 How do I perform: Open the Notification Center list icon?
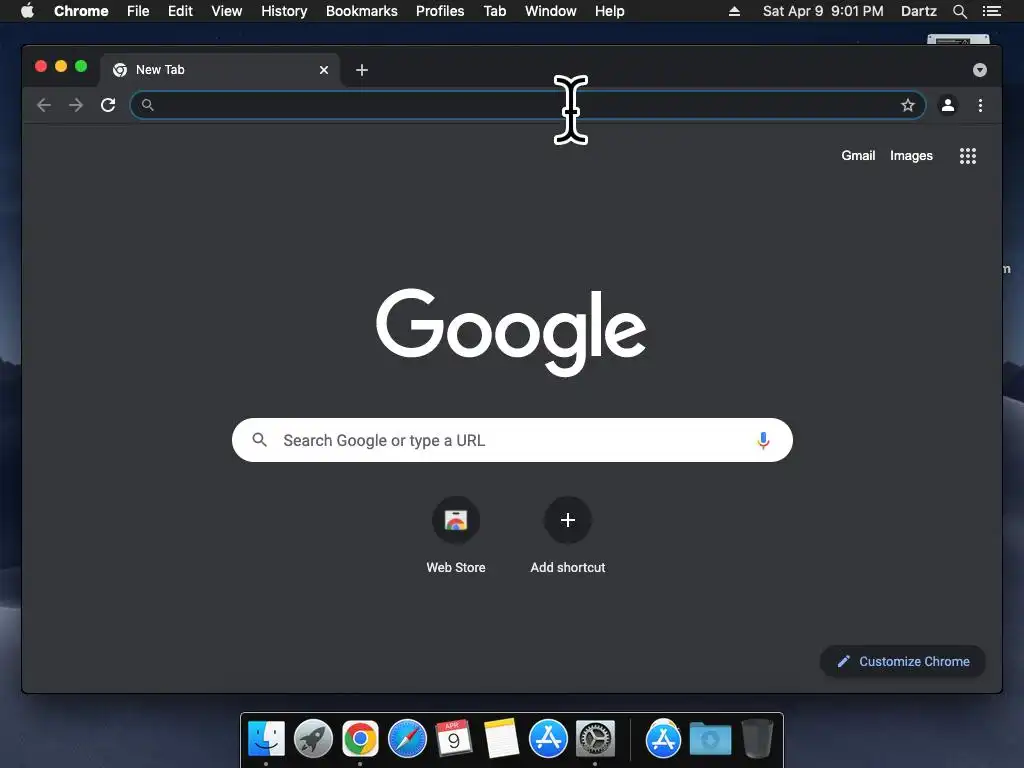[x=992, y=11]
